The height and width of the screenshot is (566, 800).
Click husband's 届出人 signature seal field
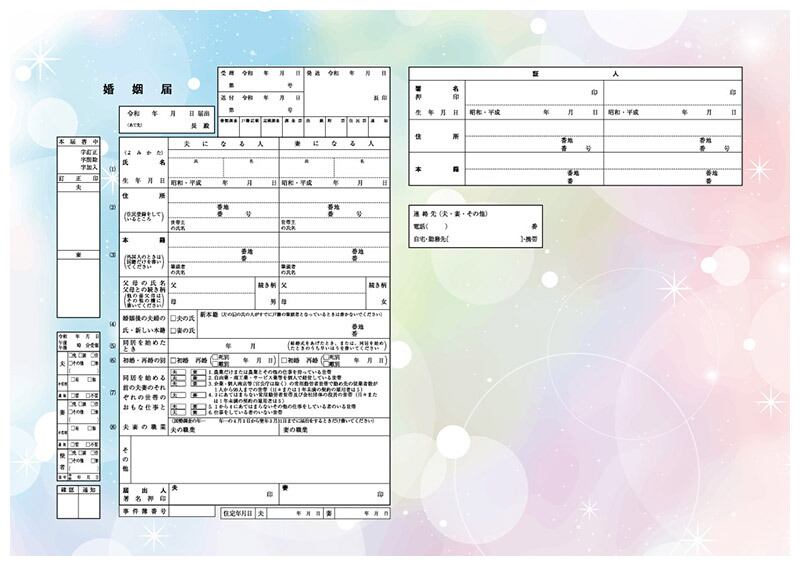point(223,494)
